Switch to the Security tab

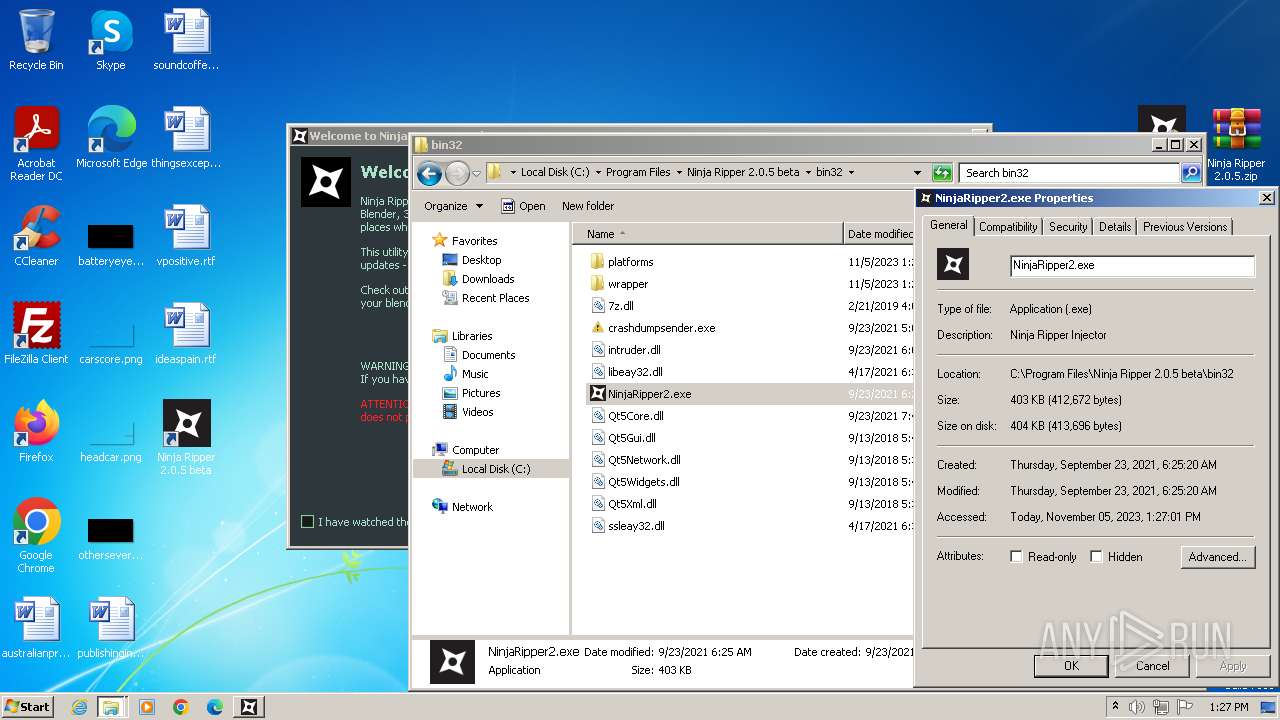click(1068, 227)
